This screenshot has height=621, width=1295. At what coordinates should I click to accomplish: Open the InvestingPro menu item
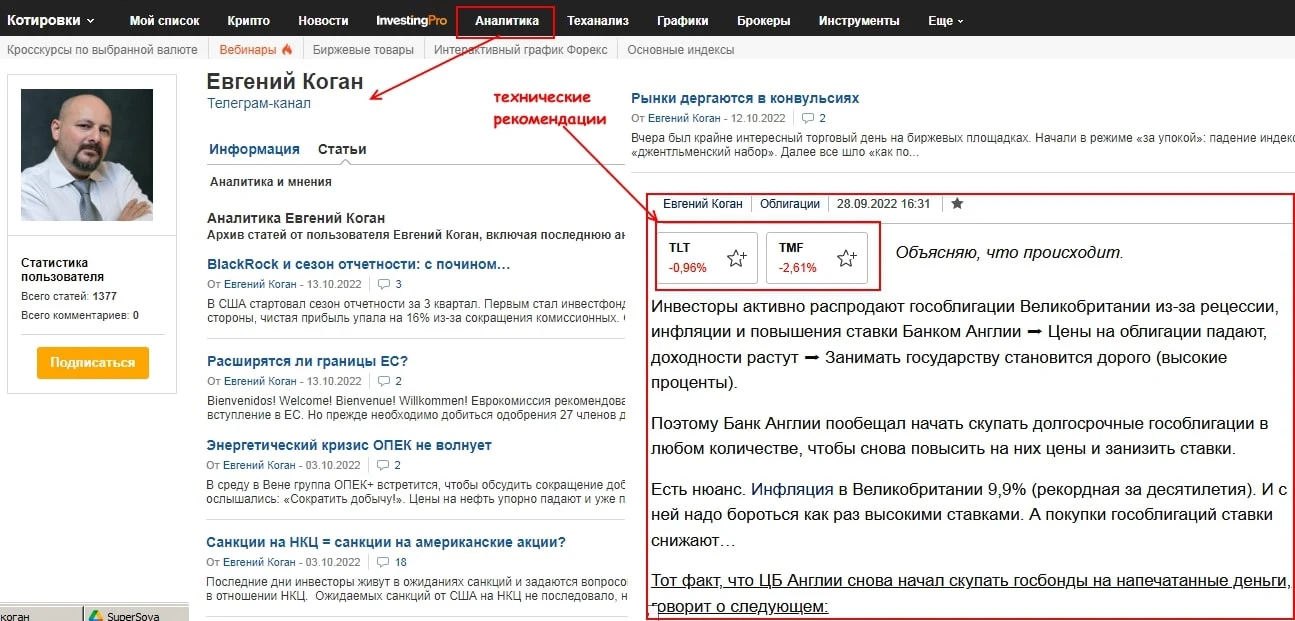coord(411,21)
